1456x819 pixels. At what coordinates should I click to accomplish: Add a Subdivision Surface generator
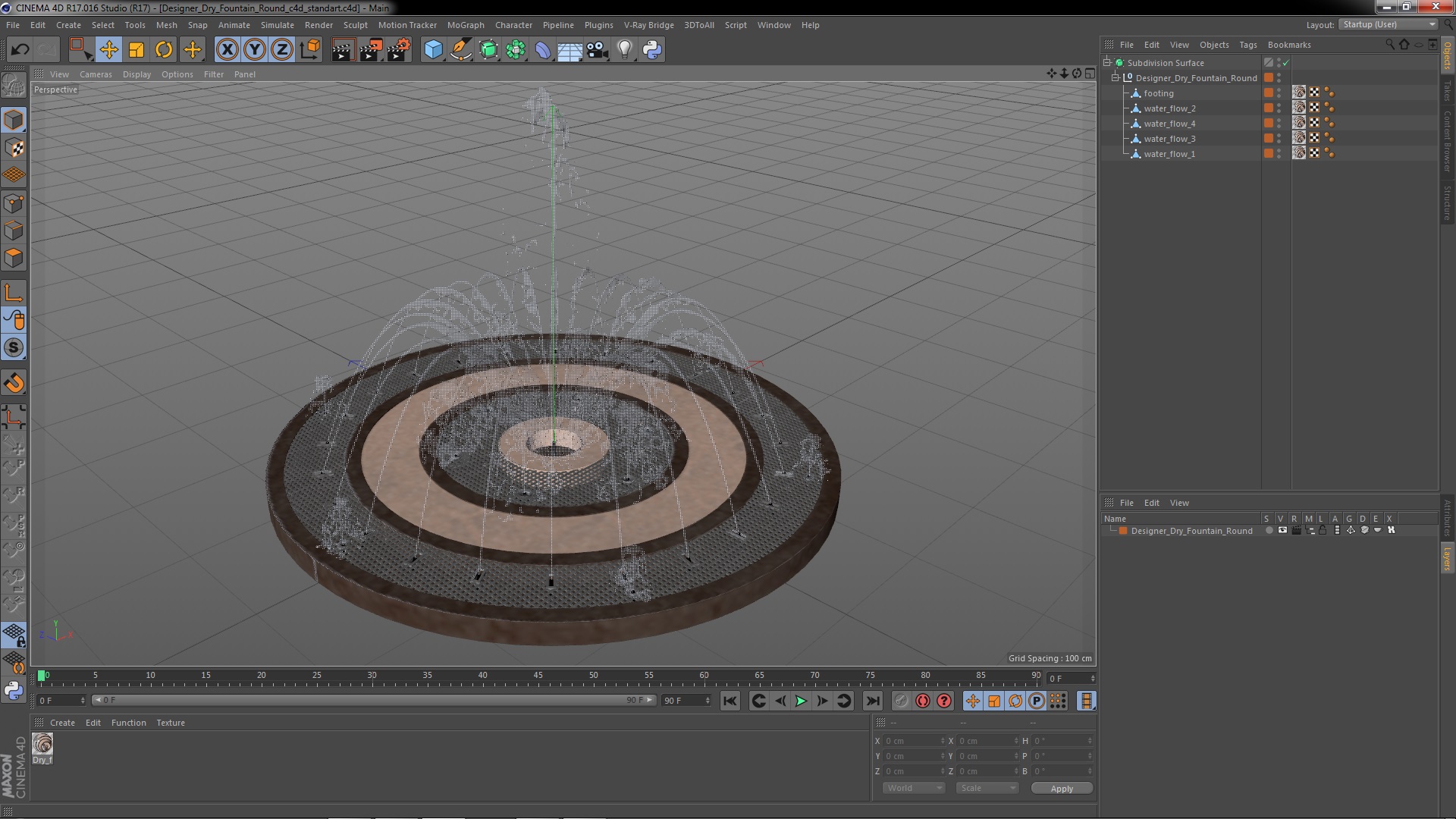point(489,50)
